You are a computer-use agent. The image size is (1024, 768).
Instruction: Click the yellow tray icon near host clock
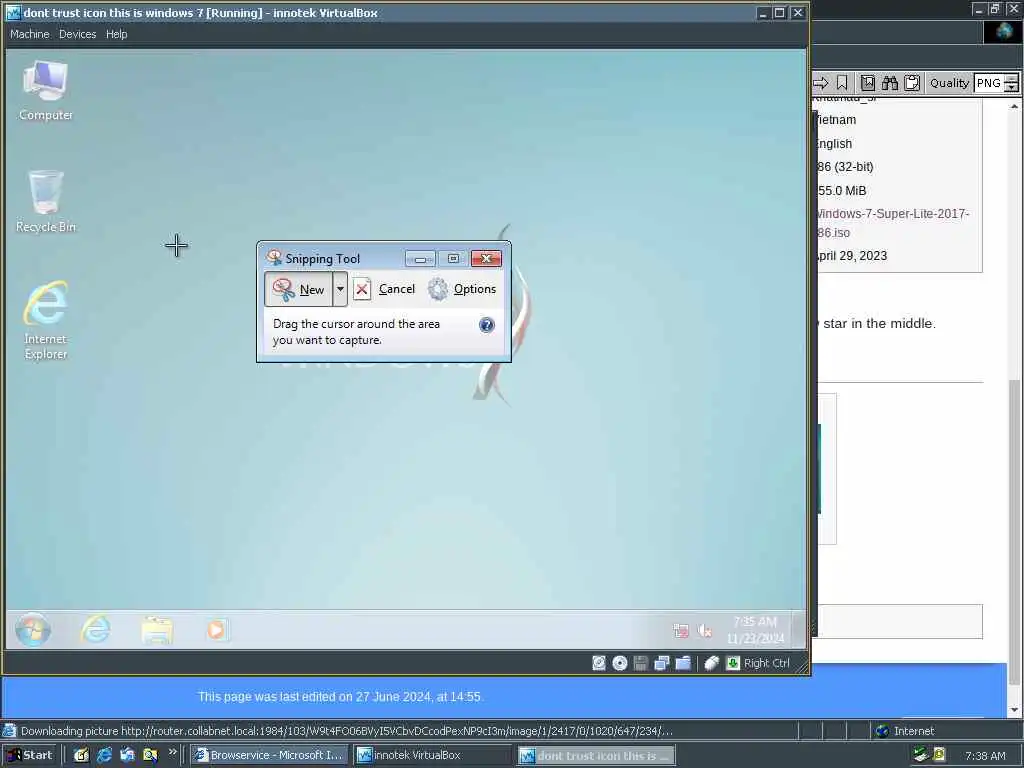pos(939,756)
